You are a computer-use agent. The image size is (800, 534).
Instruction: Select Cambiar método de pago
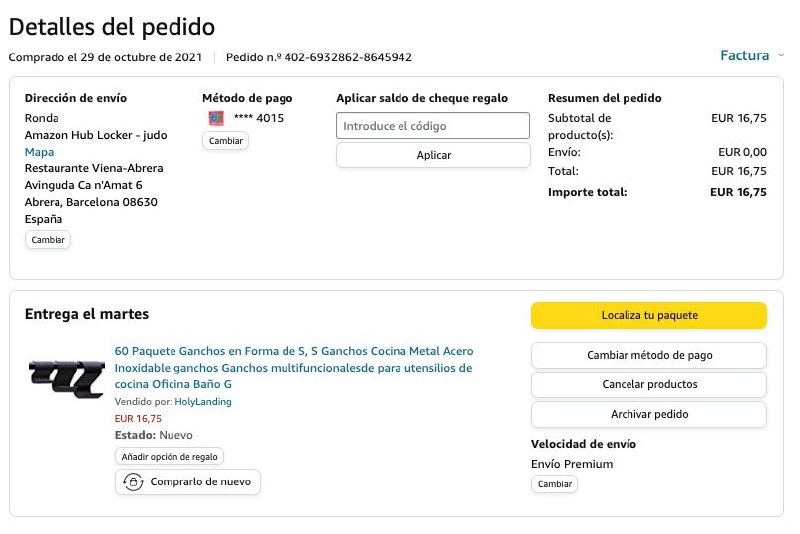[649, 355]
